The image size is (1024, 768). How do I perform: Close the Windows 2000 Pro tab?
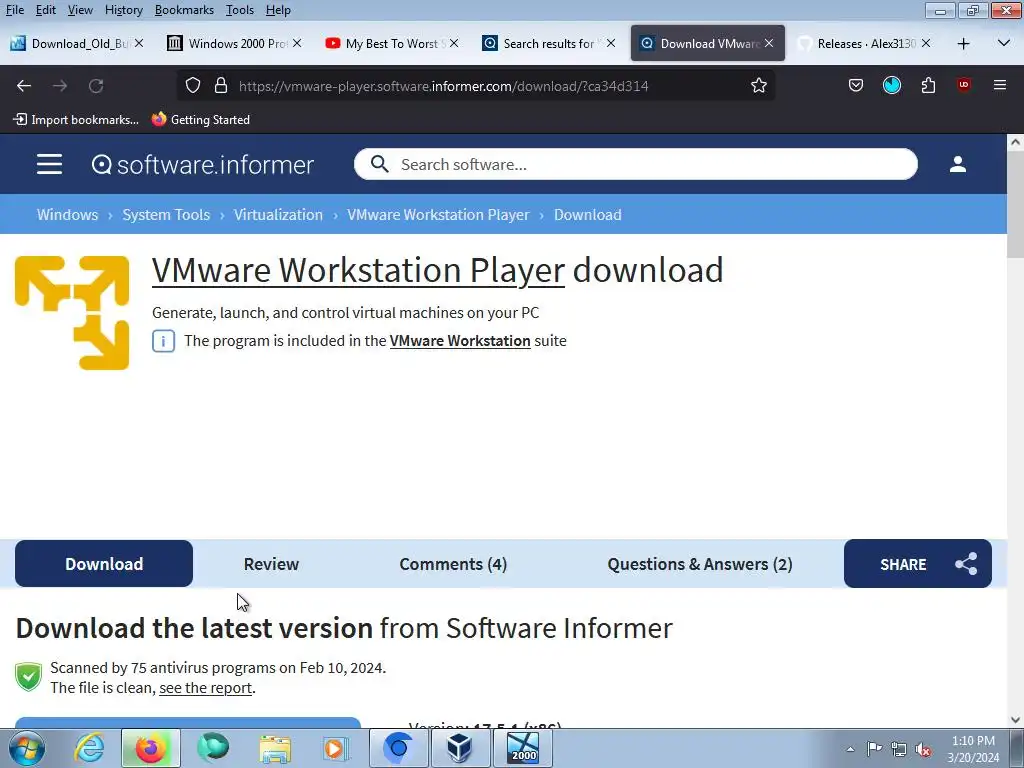pyautogui.click(x=297, y=43)
